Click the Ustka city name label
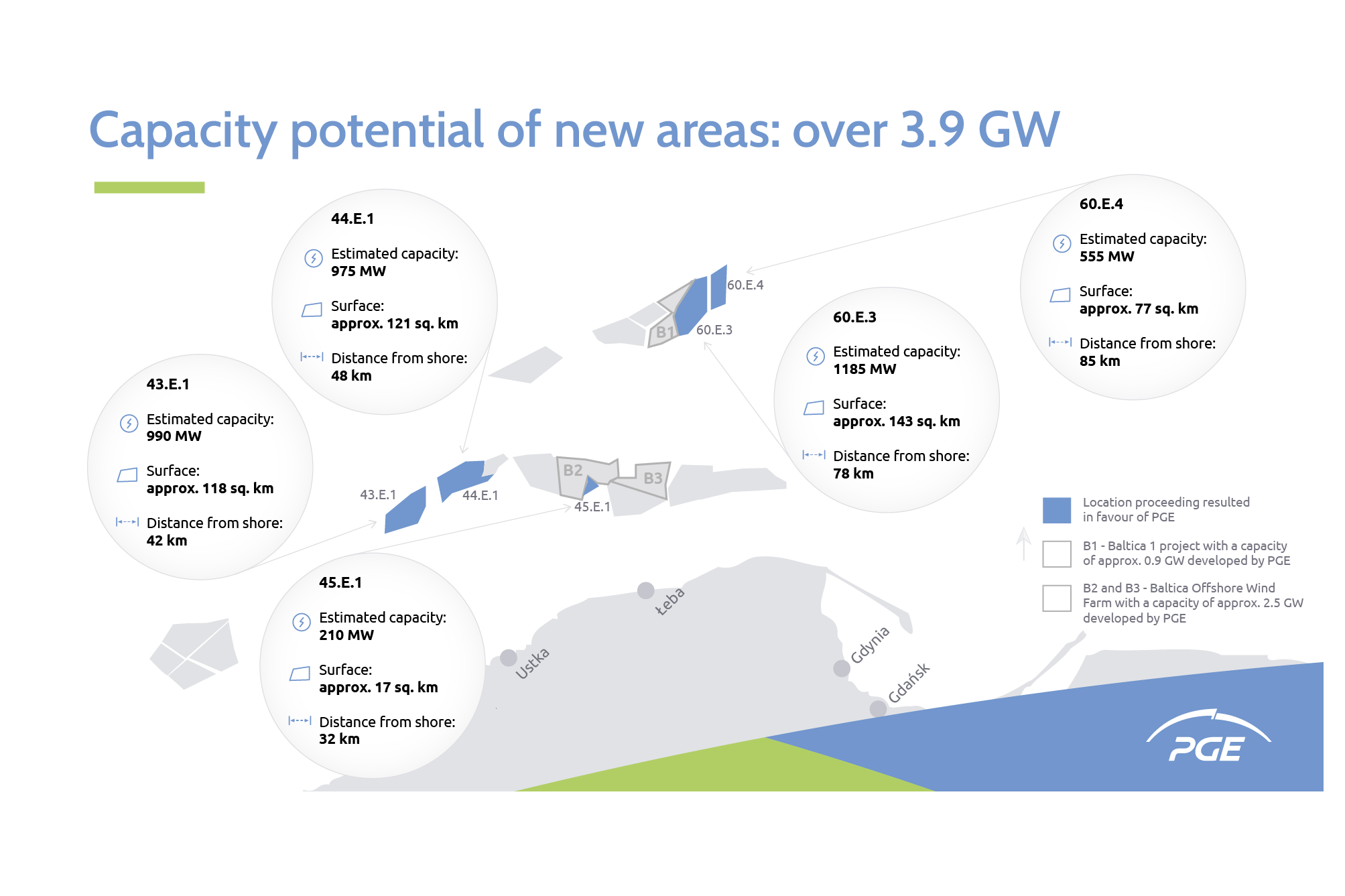 pyautogui.click(x=533, y=663)
